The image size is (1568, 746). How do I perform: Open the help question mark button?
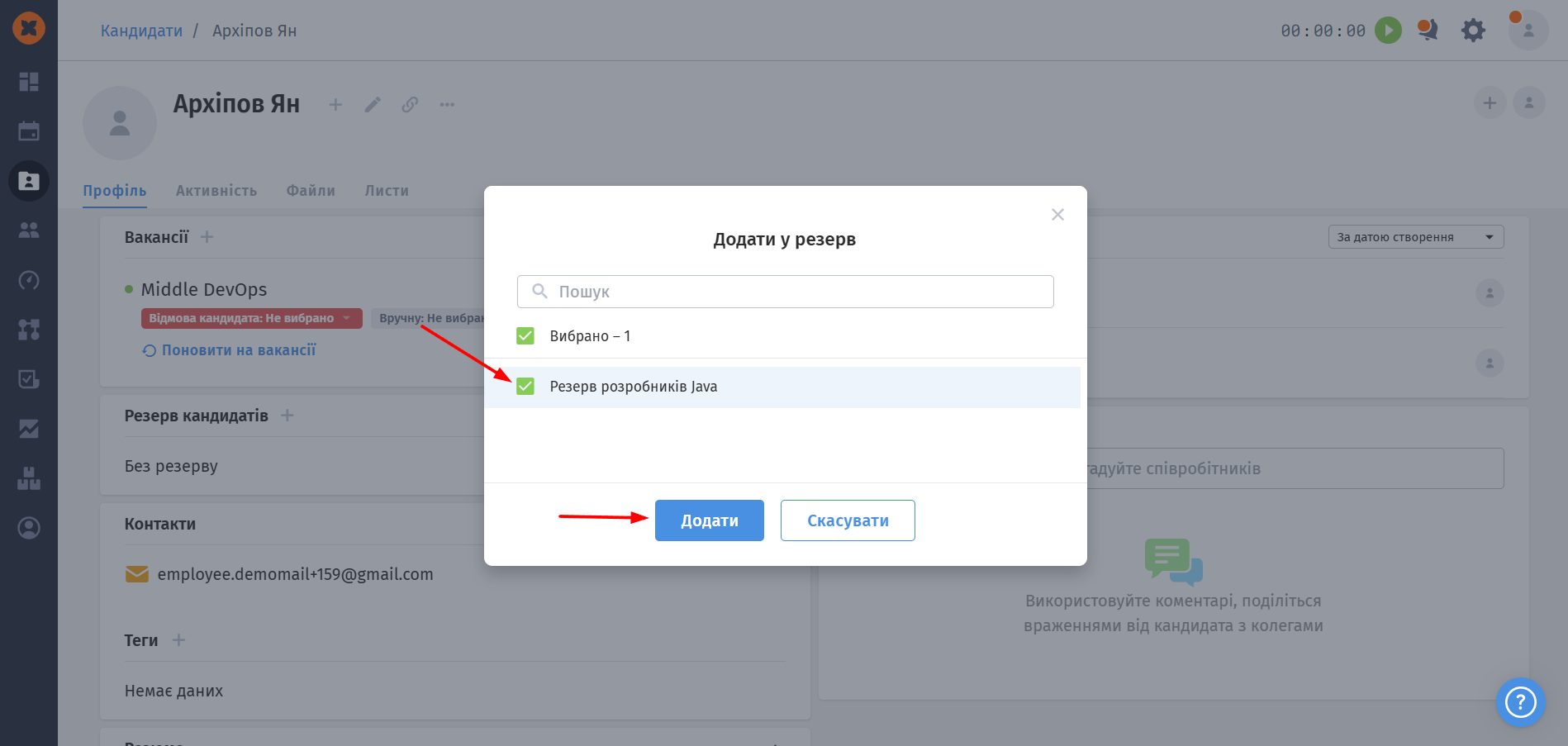pos(1520,702)
